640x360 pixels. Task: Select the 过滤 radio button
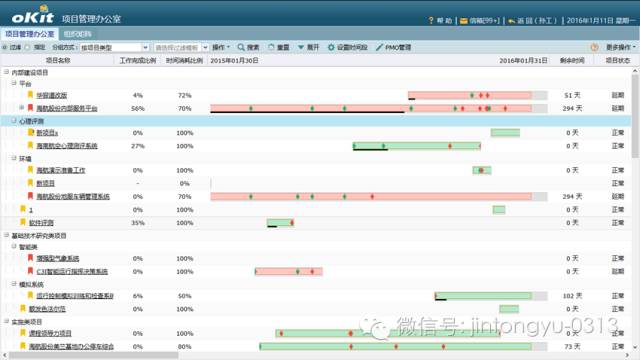[x=5, y=47]
